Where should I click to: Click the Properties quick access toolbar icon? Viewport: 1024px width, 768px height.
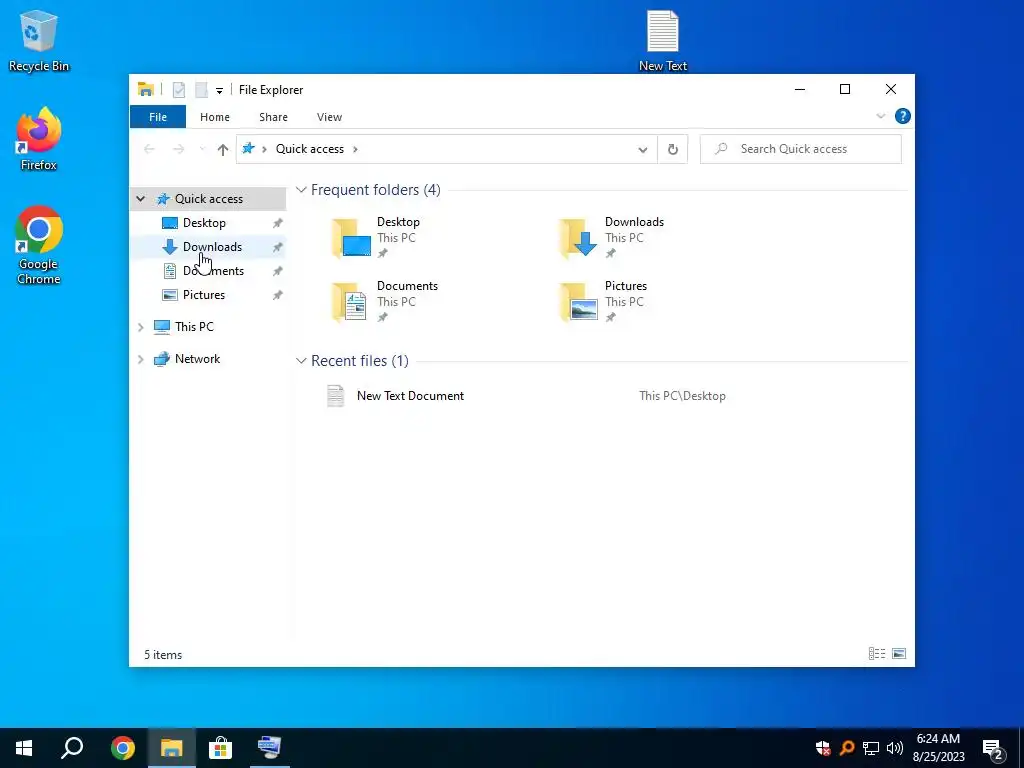coord(179,90)
